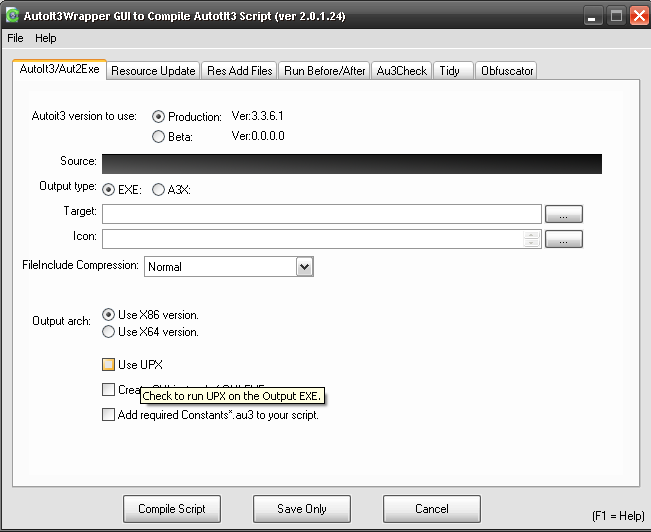Click the Cancel button
This screenshot has width=651, height=532.
coord(432,508)
